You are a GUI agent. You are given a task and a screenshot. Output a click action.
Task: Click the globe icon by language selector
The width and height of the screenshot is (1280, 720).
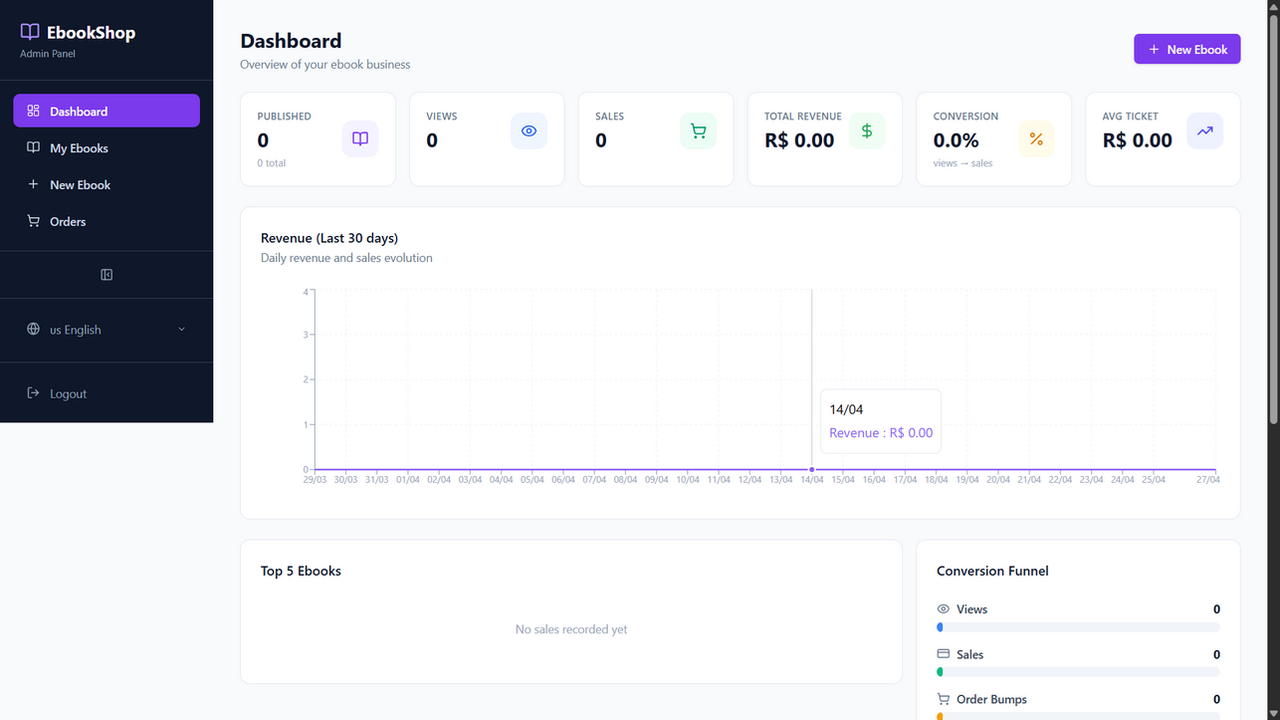[33, 330]
